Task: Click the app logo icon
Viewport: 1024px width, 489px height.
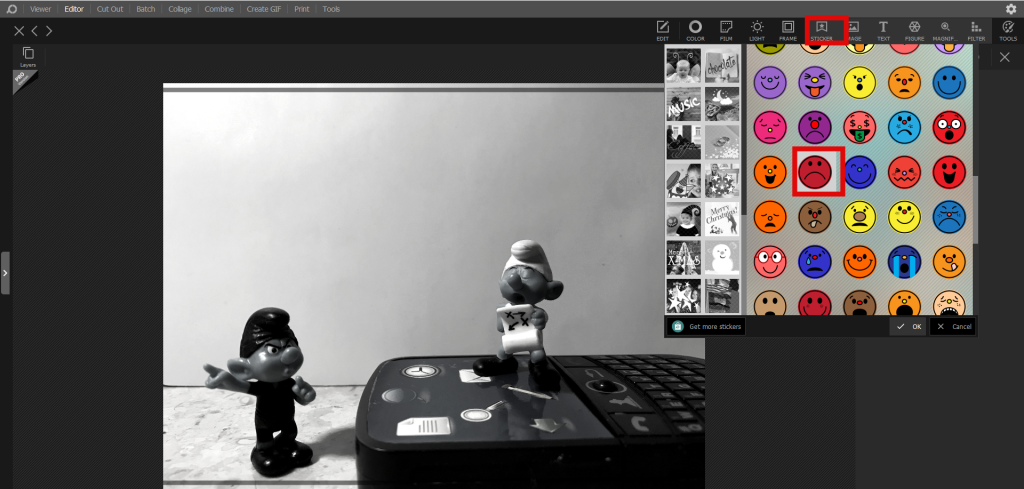Action: pos(11,9)
